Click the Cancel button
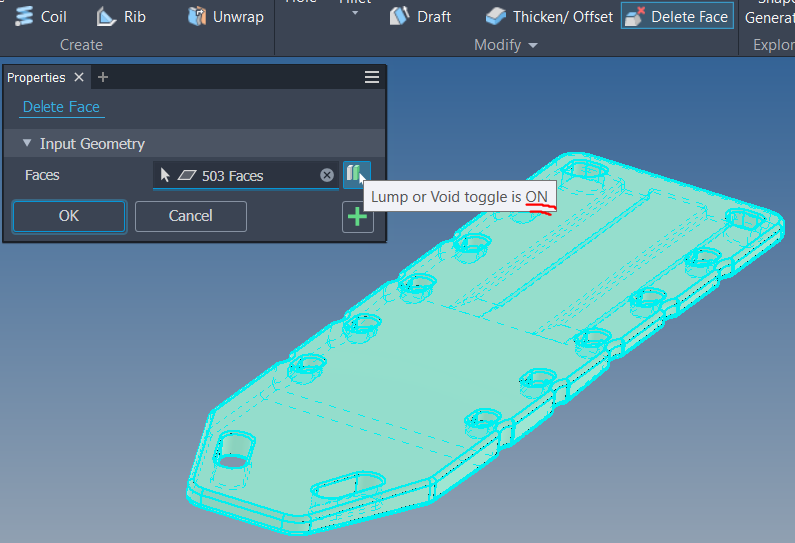795x543 pixels. pyautogui.click(x=191, y=216)
